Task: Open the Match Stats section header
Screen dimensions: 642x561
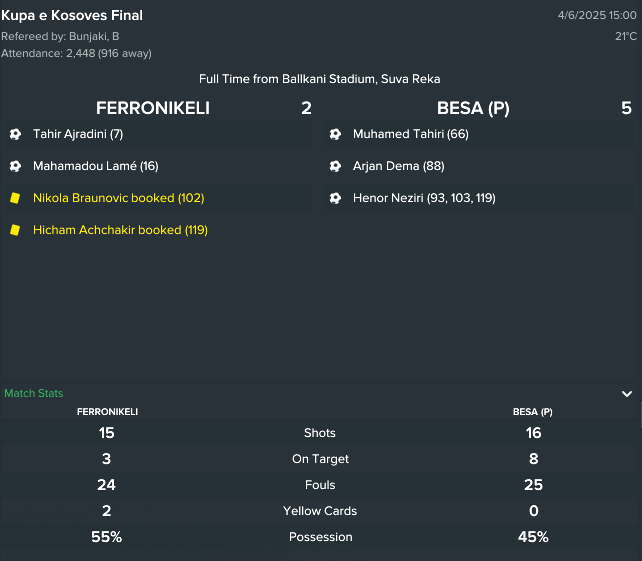Action: [x=34, y=393]
